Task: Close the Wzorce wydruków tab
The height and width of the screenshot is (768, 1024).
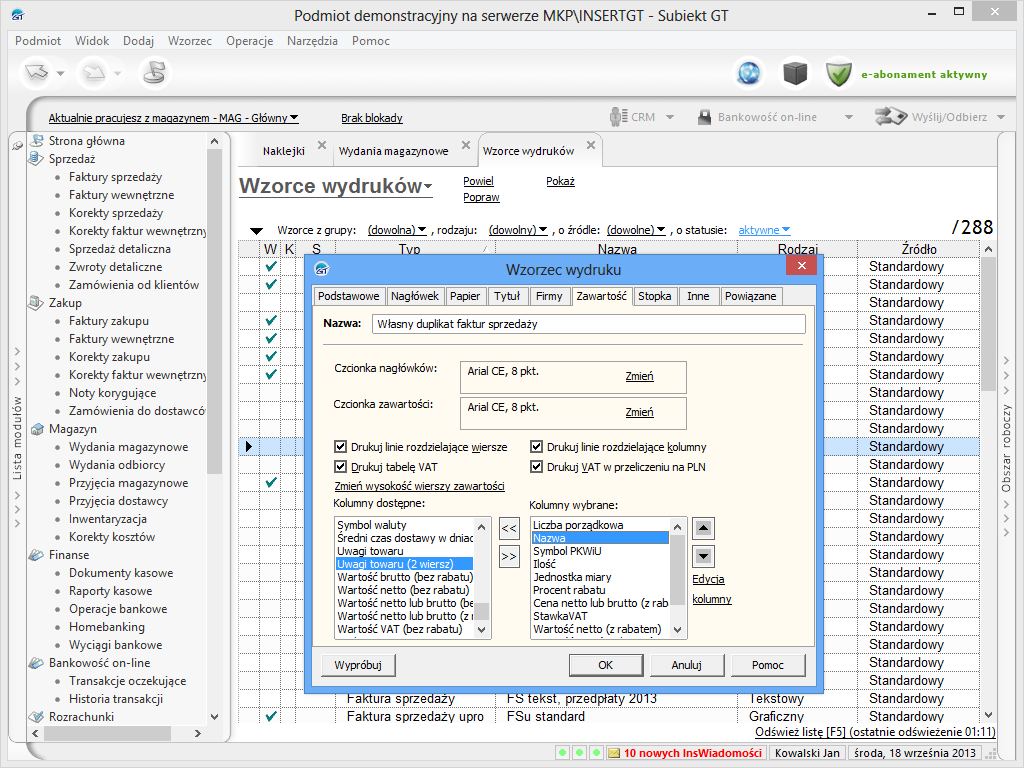Action: (x=591, y=146)
